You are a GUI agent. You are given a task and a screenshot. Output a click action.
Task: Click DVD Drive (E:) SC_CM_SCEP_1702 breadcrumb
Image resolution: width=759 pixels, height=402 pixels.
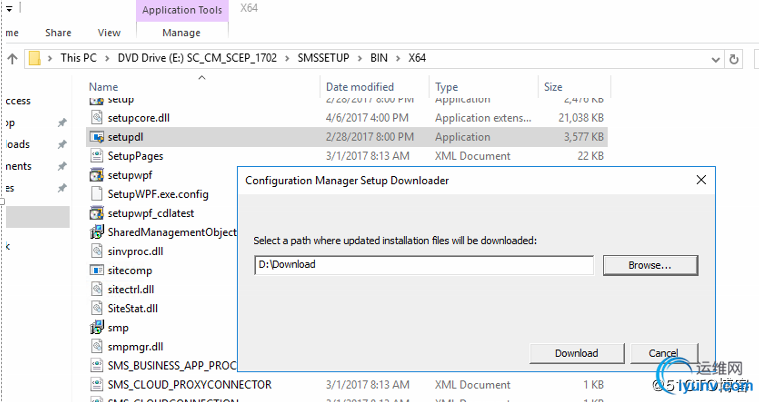click(x=197, y=58)
